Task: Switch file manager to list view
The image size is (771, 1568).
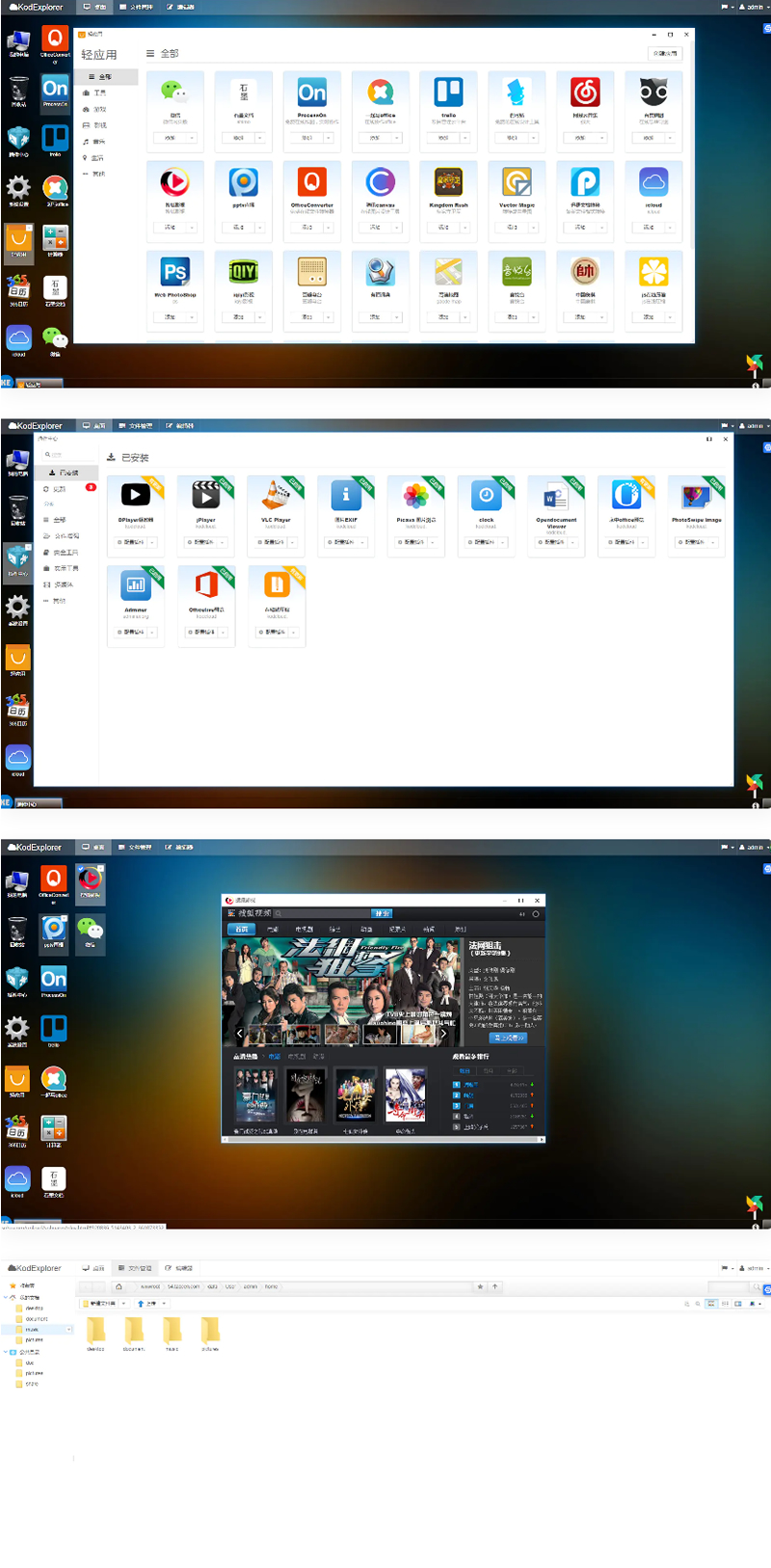Action: (725, 1303)
